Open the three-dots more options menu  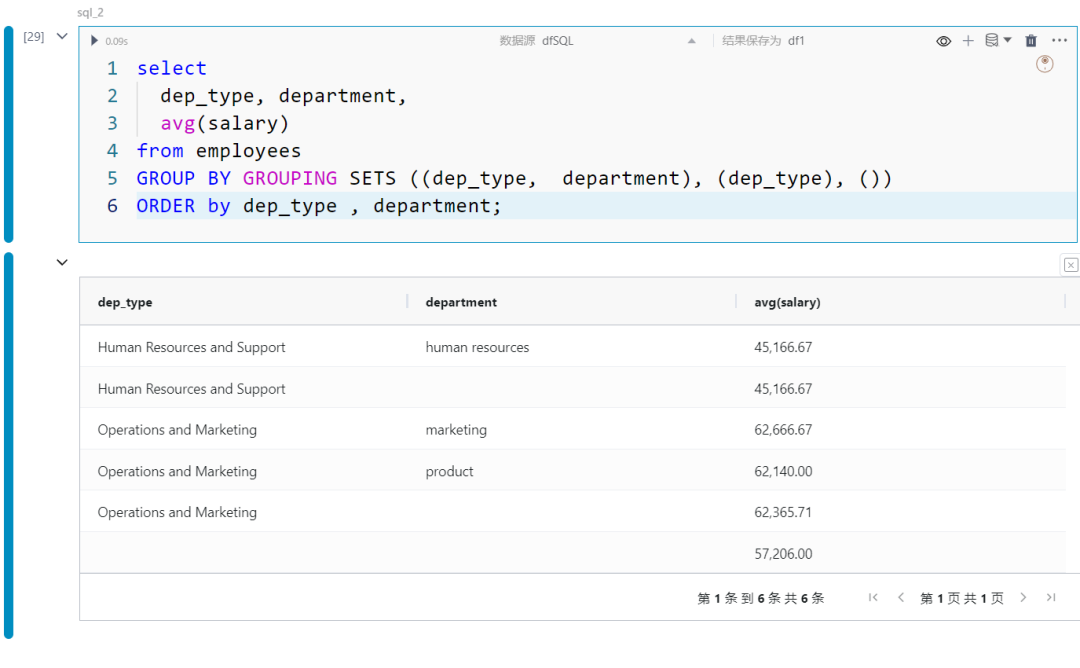click(1060, 41)
